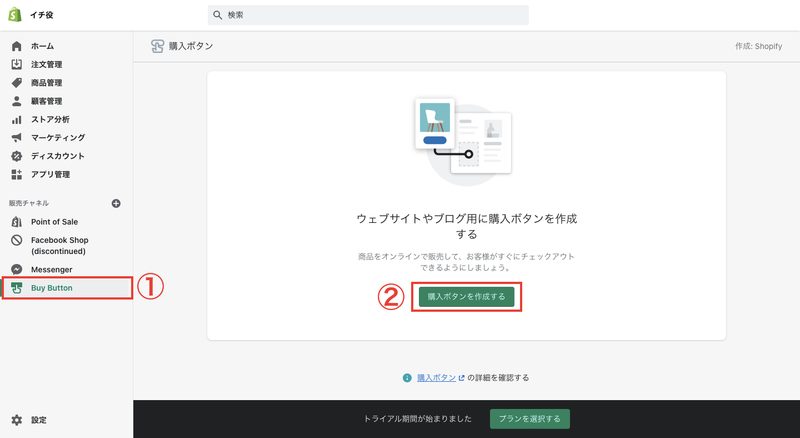Image resolution: width=800 pixels, height=438 pixels.
Task: Click the ストア分析 bar chart icon
Action: click(17, 119)
